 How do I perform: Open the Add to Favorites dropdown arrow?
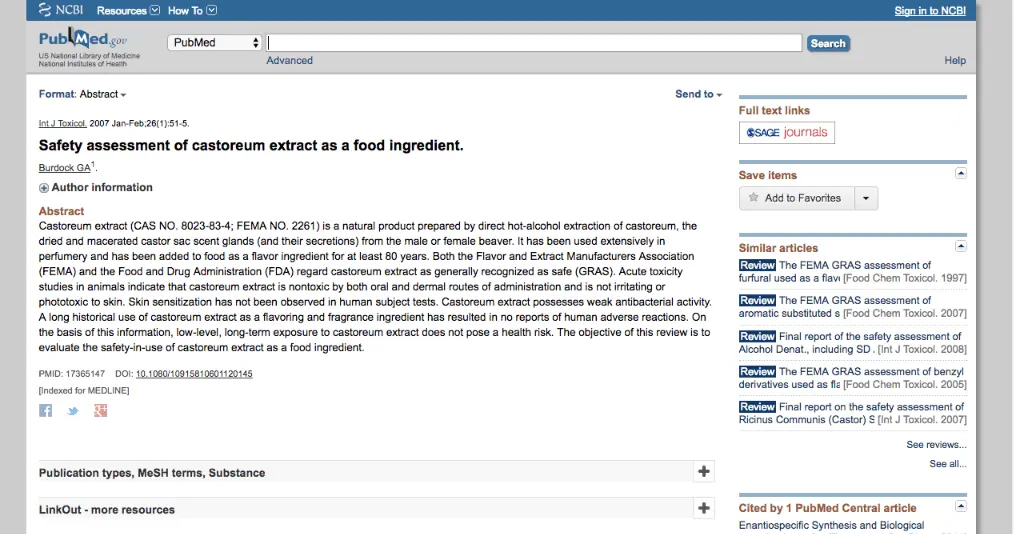[x=866, y=198]
